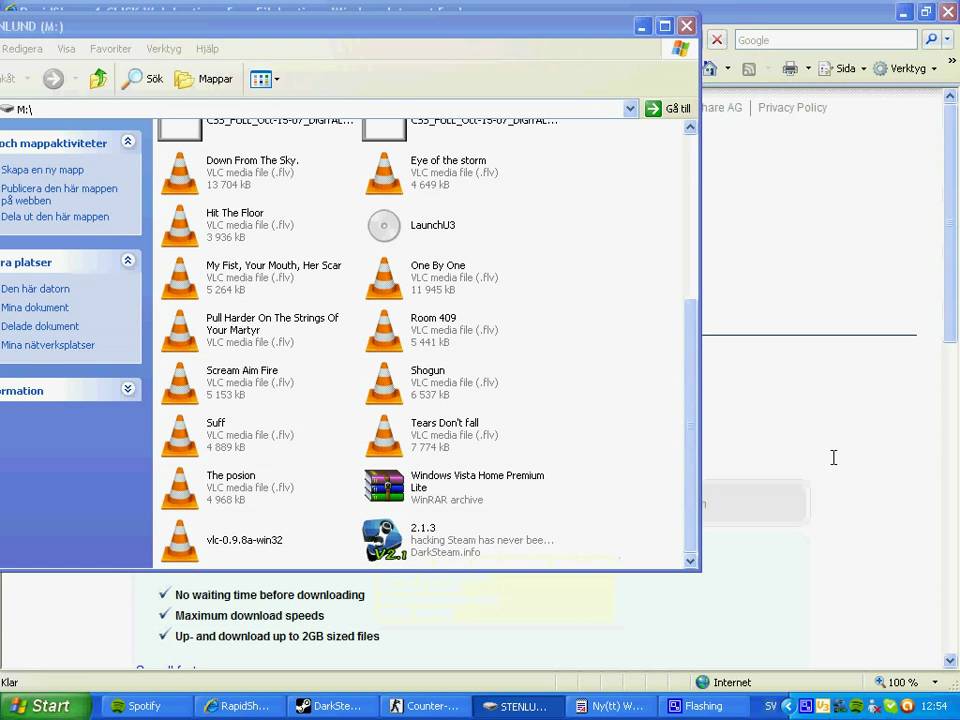The width and height of the screenshot is (960, 720).
Task: Switch to Counter-Strike taskbar button
Action: pos(424,706)
